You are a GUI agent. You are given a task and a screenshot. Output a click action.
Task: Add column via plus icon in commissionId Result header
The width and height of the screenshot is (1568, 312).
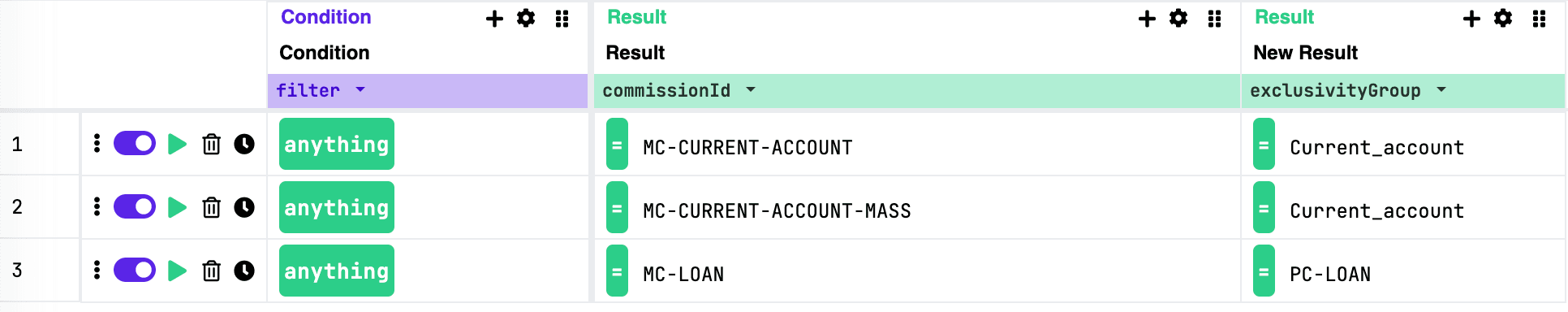coord(1147,19)
